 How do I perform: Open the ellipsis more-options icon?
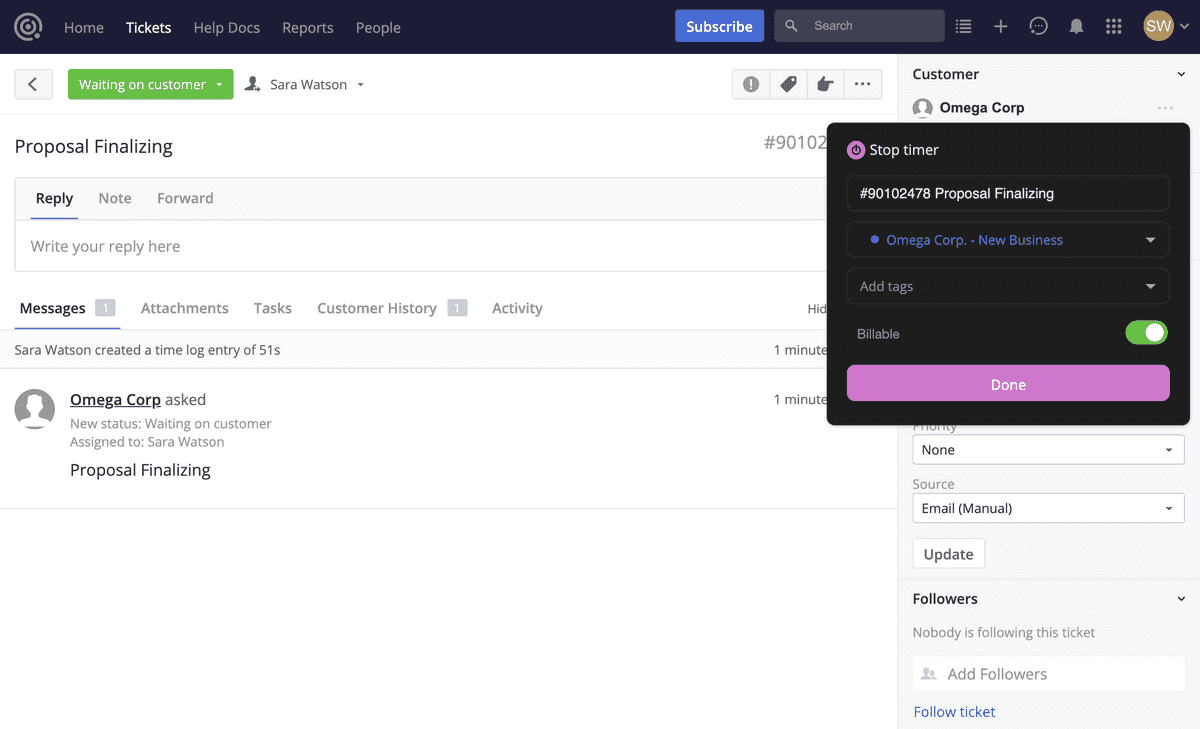(862, 84)
